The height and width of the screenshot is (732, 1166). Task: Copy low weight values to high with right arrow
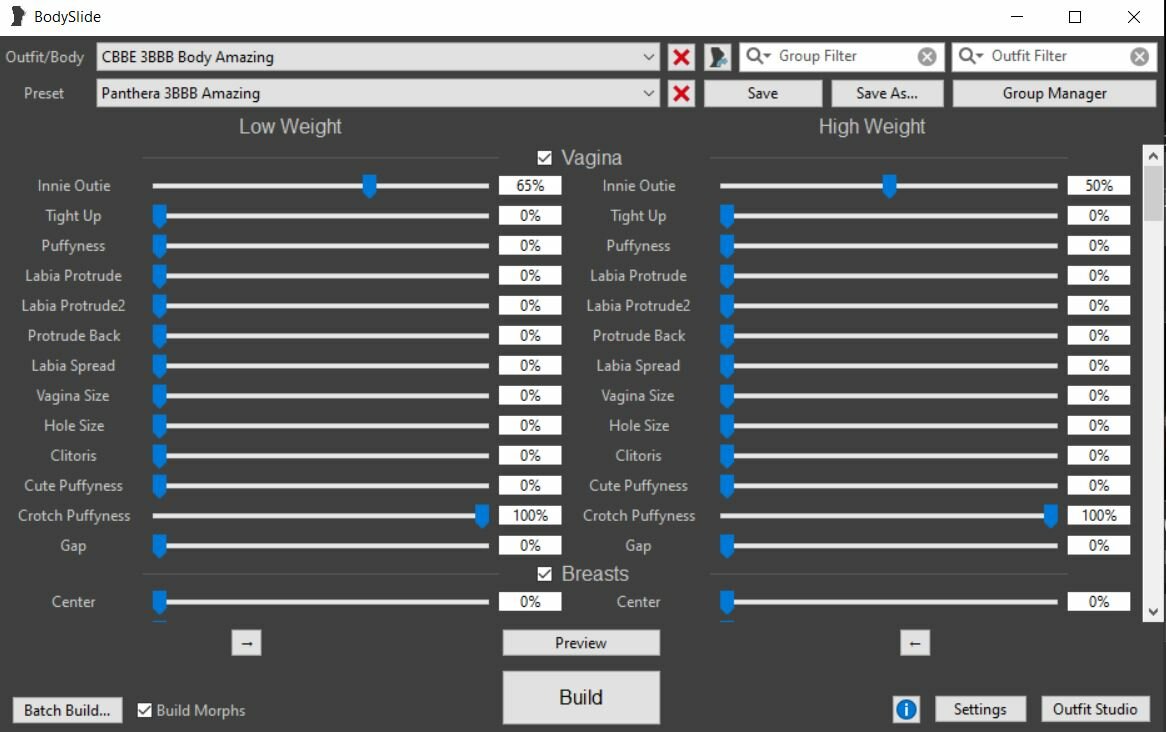(x=246, y=643)
